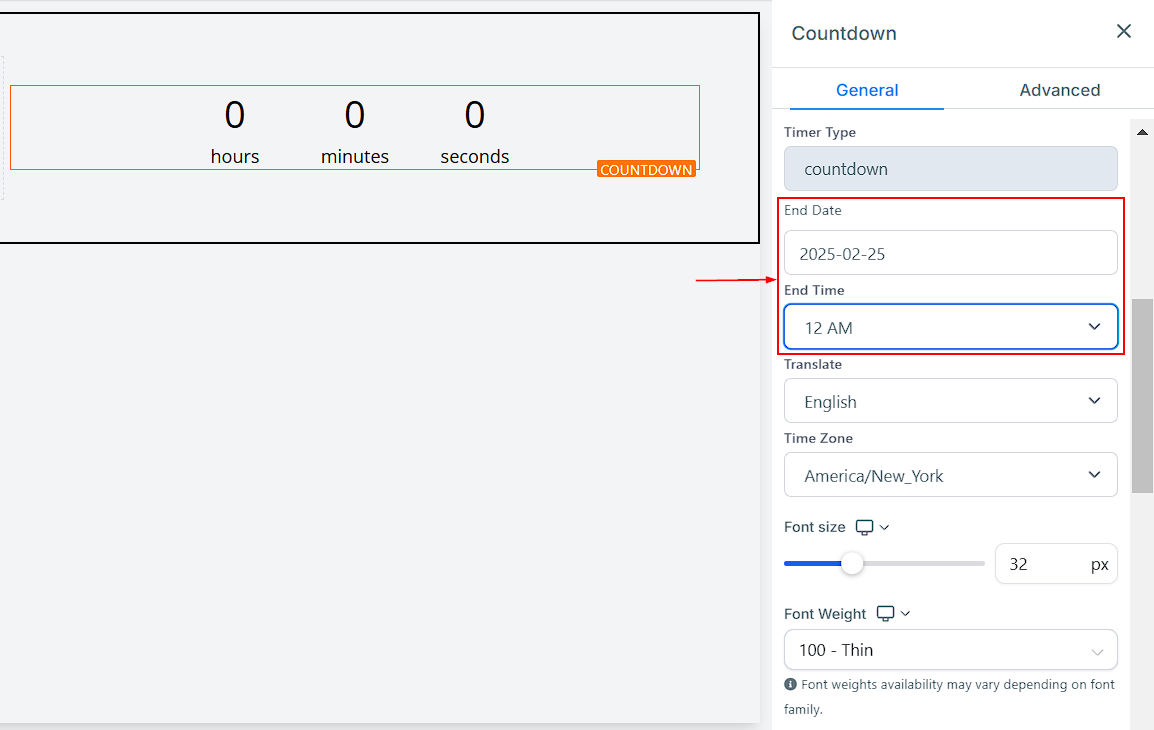Select the hours digit in the preview

tap(234, 115)
